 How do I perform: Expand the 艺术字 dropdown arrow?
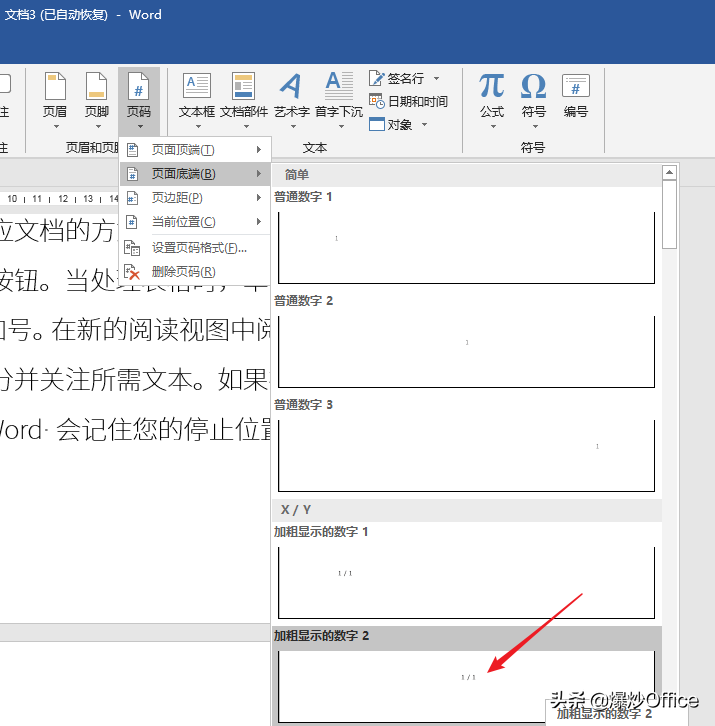click(293, 126)
